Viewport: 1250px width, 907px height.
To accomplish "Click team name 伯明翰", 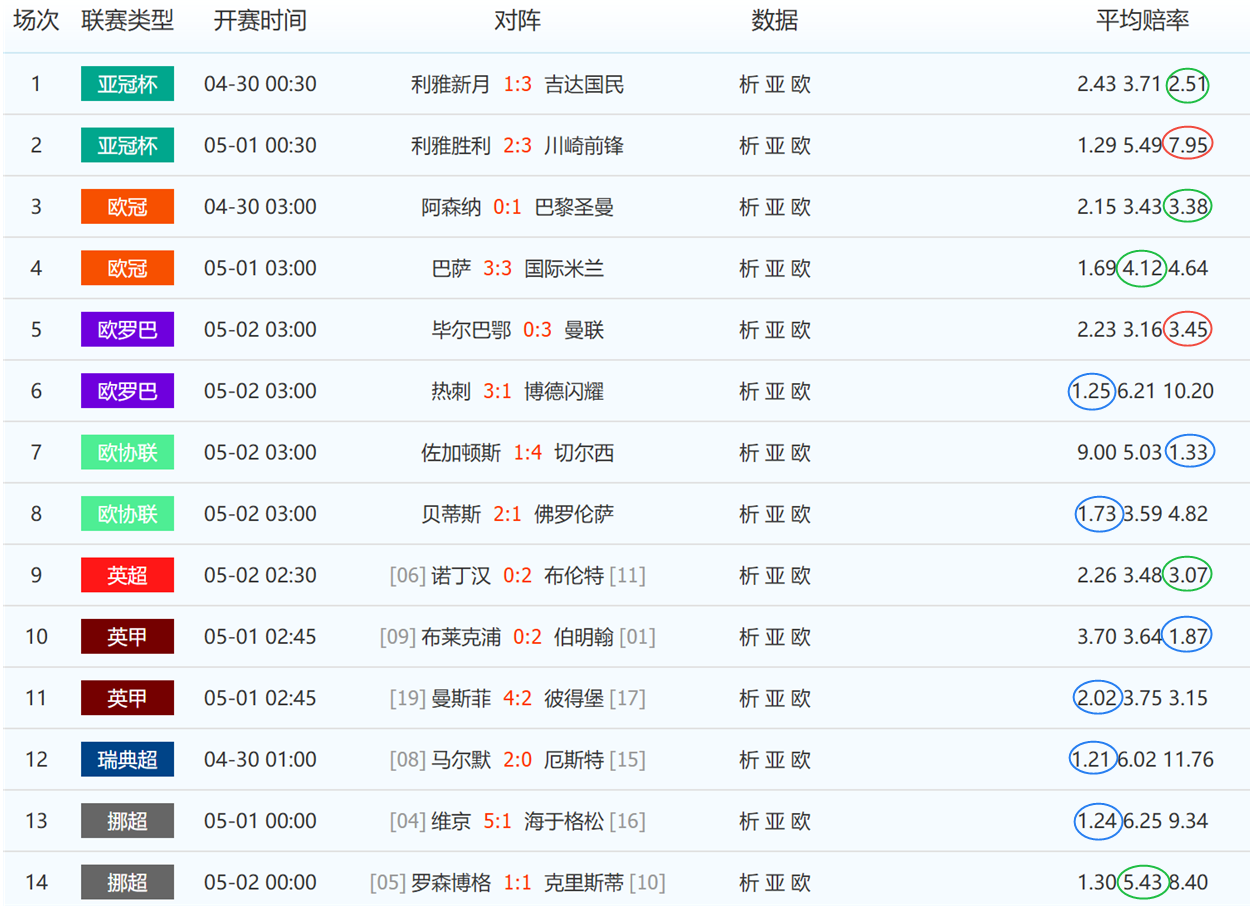I will click(584, 637).
